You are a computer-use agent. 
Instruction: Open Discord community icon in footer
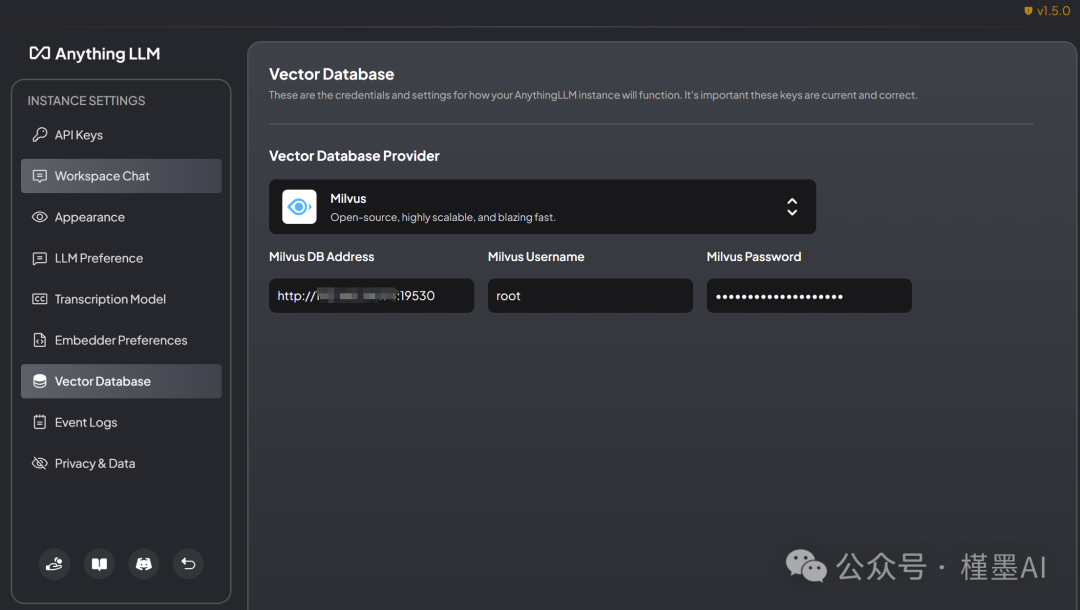click(x=143, y=565)
